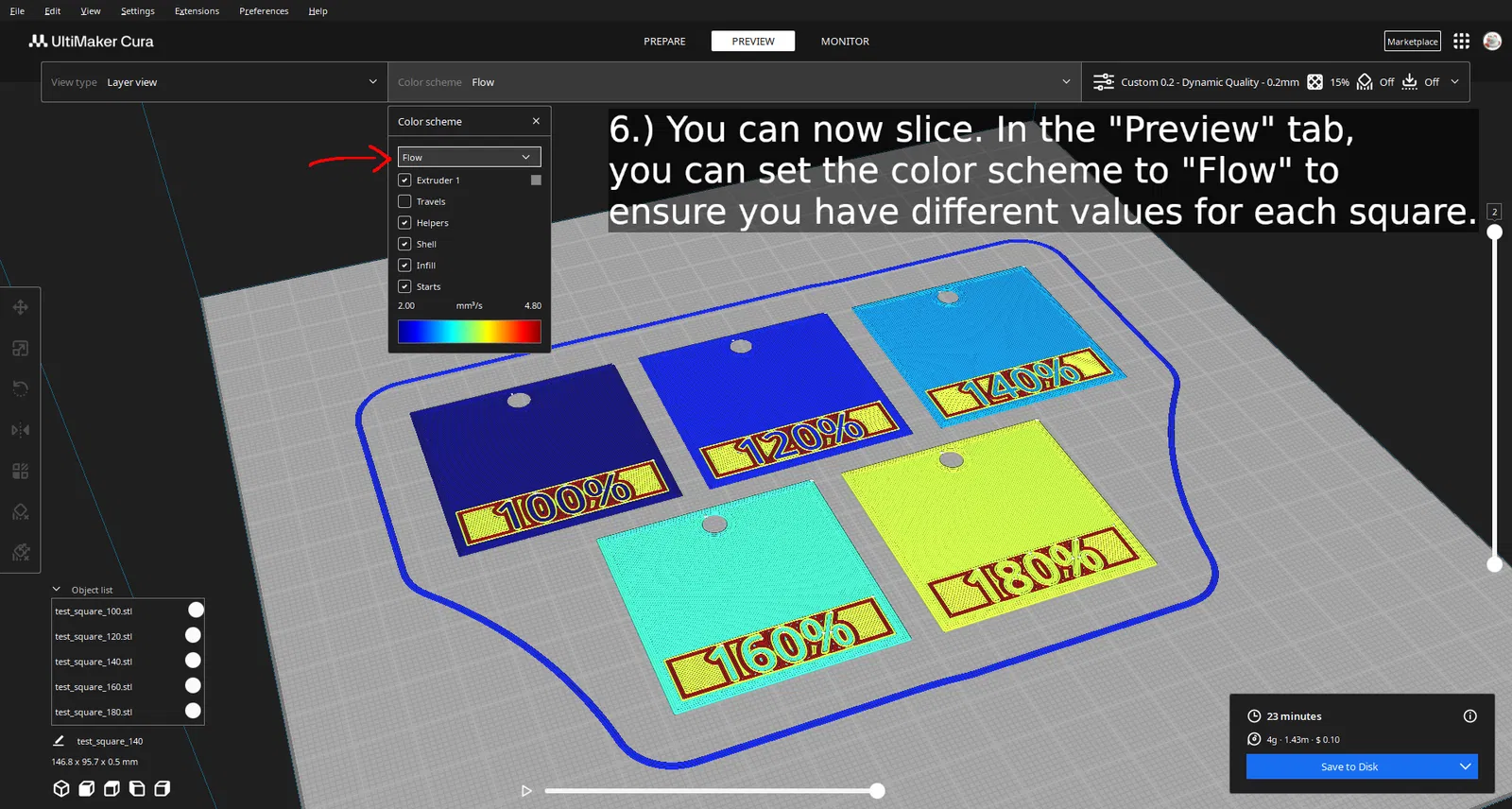This screenshot has width=1512, height=809.
Task: Enable the Travels checkbox
Action: point(404,201)
